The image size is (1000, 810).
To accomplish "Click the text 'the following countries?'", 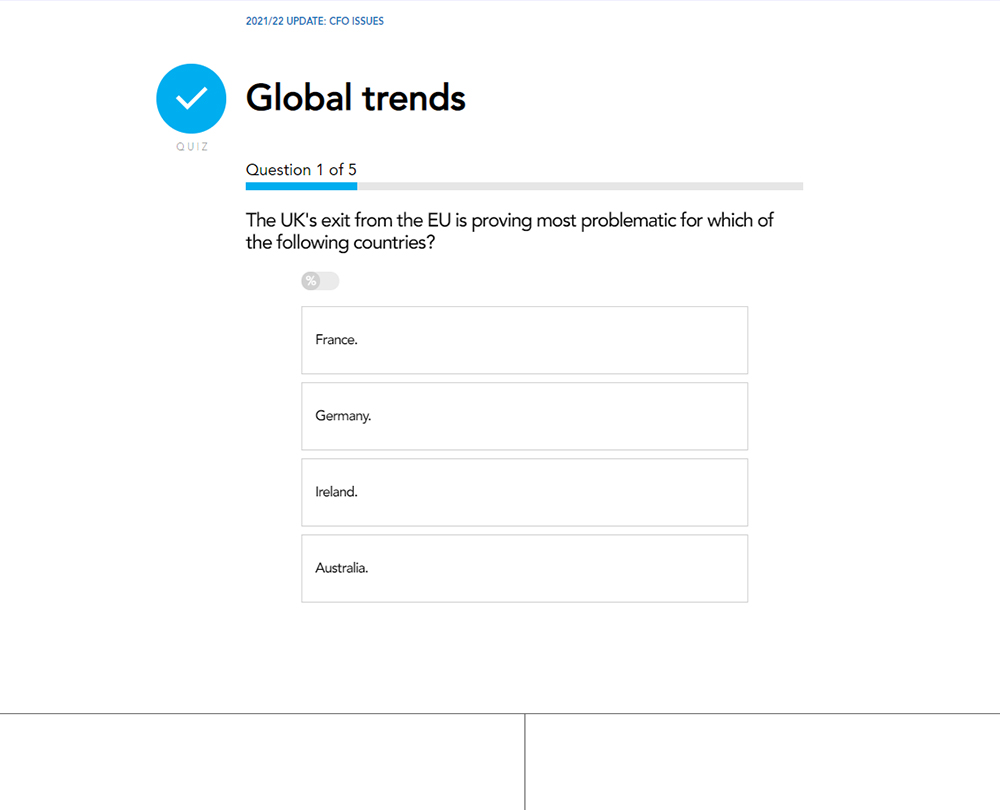I will (340, 243).
